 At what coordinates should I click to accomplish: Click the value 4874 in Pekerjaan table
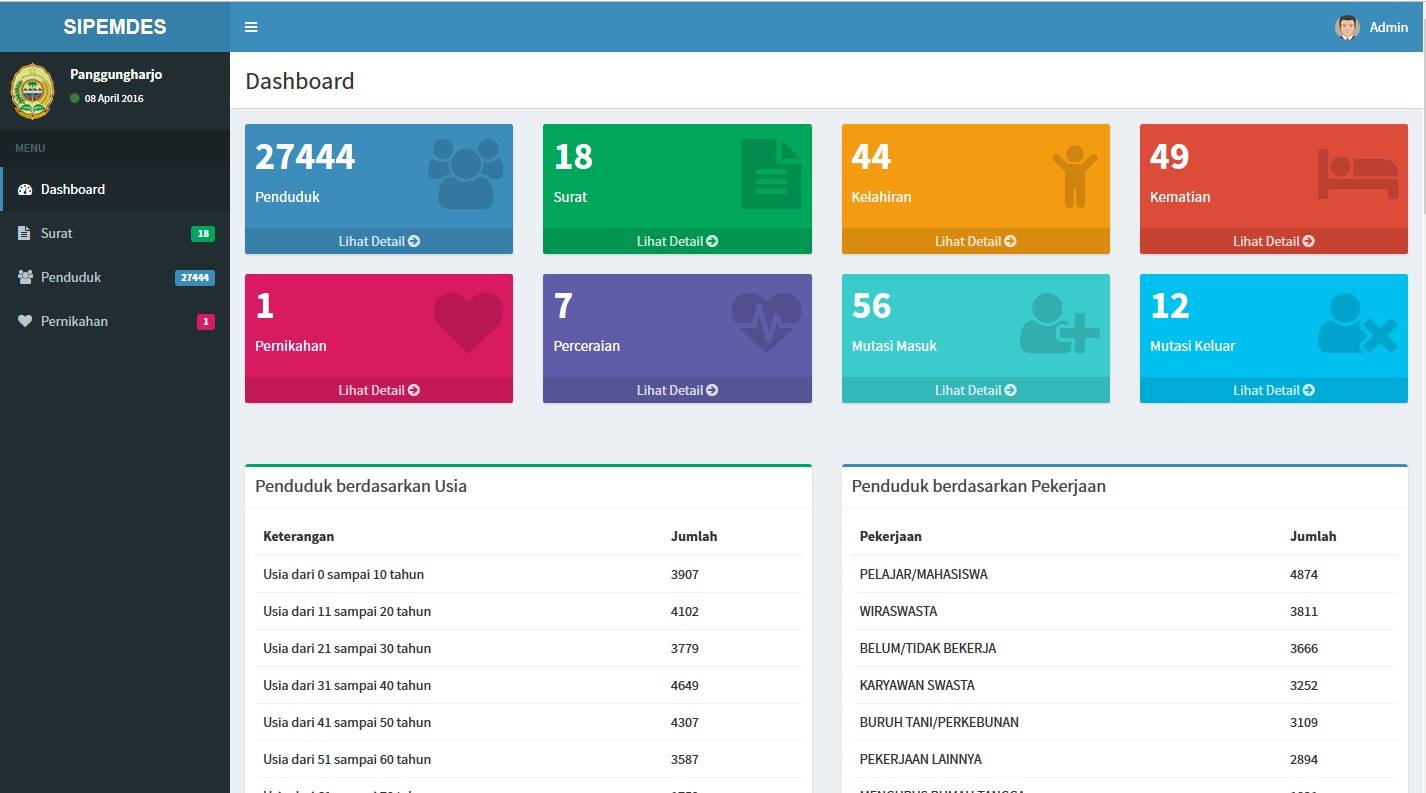point(1304,574)
